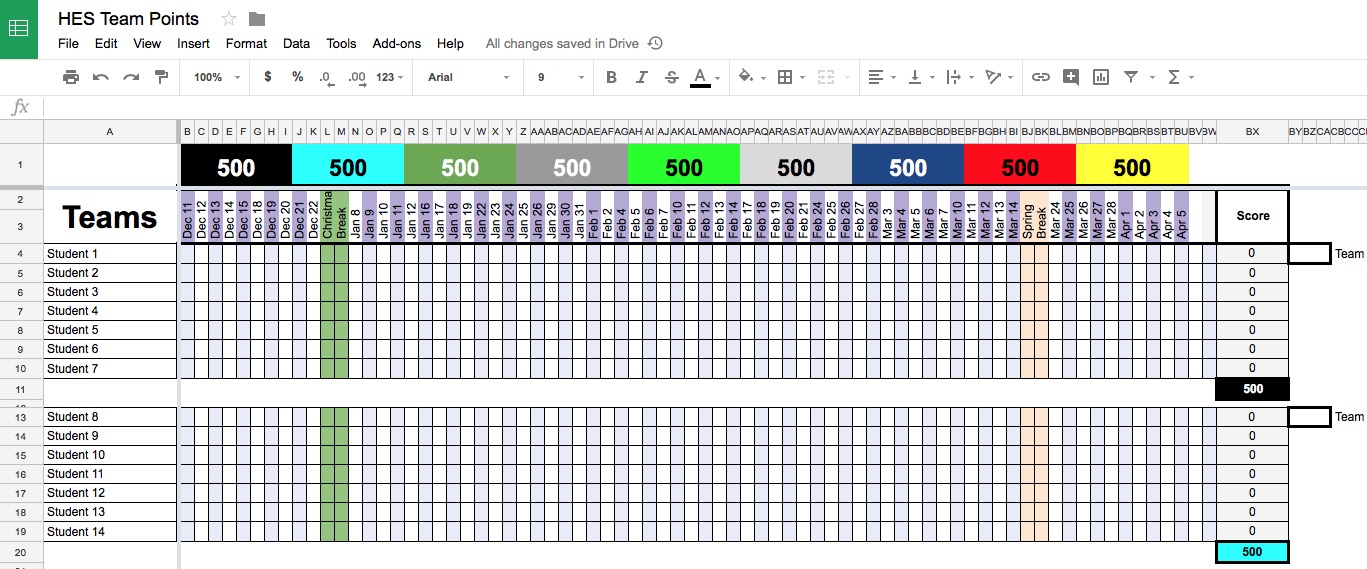Star the HES Team Points document
Screen dimensions: 1367x569
click(229, 18)
